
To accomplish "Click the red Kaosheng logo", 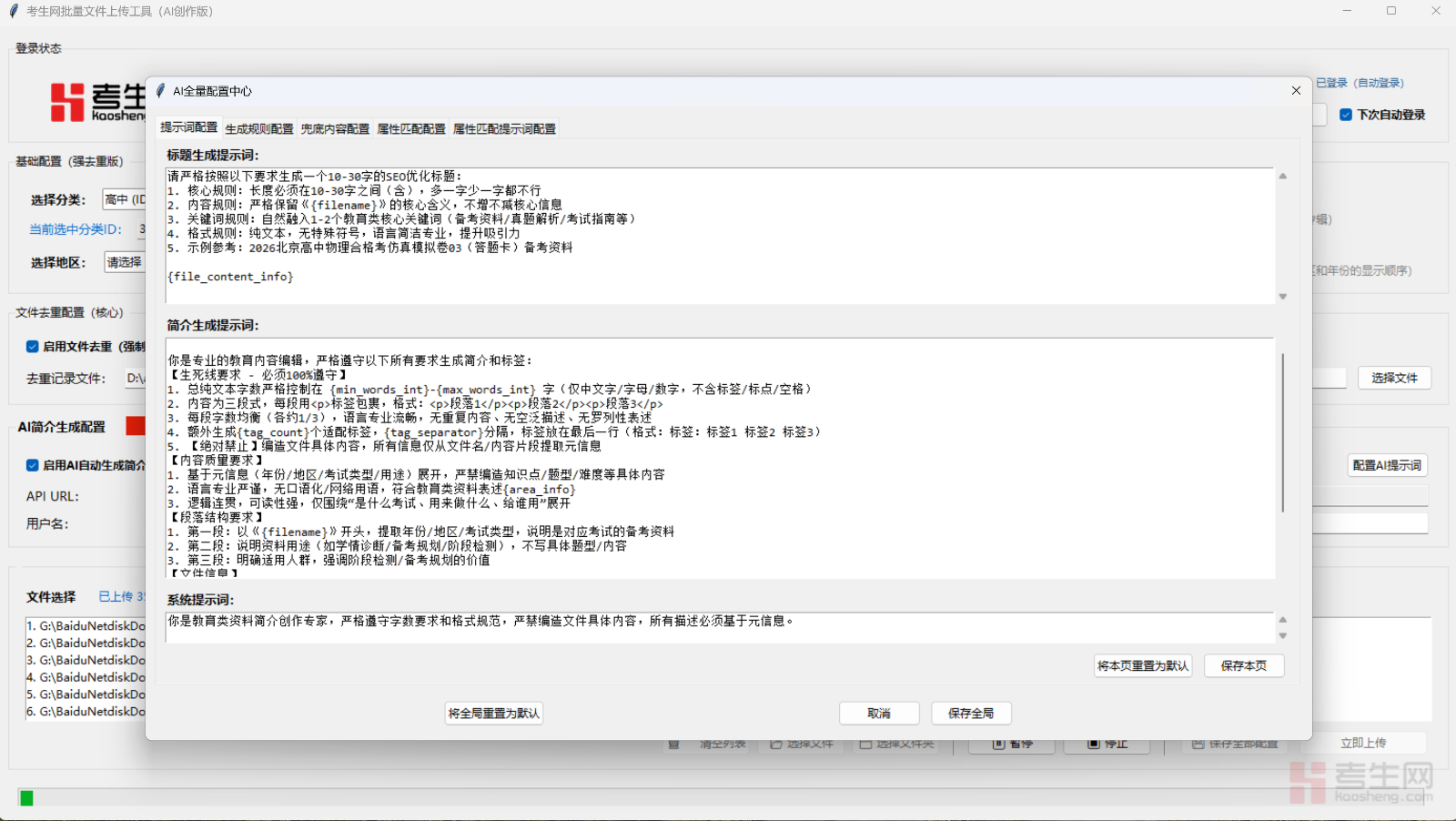I will pyautogui.click(x=67, y=102).
